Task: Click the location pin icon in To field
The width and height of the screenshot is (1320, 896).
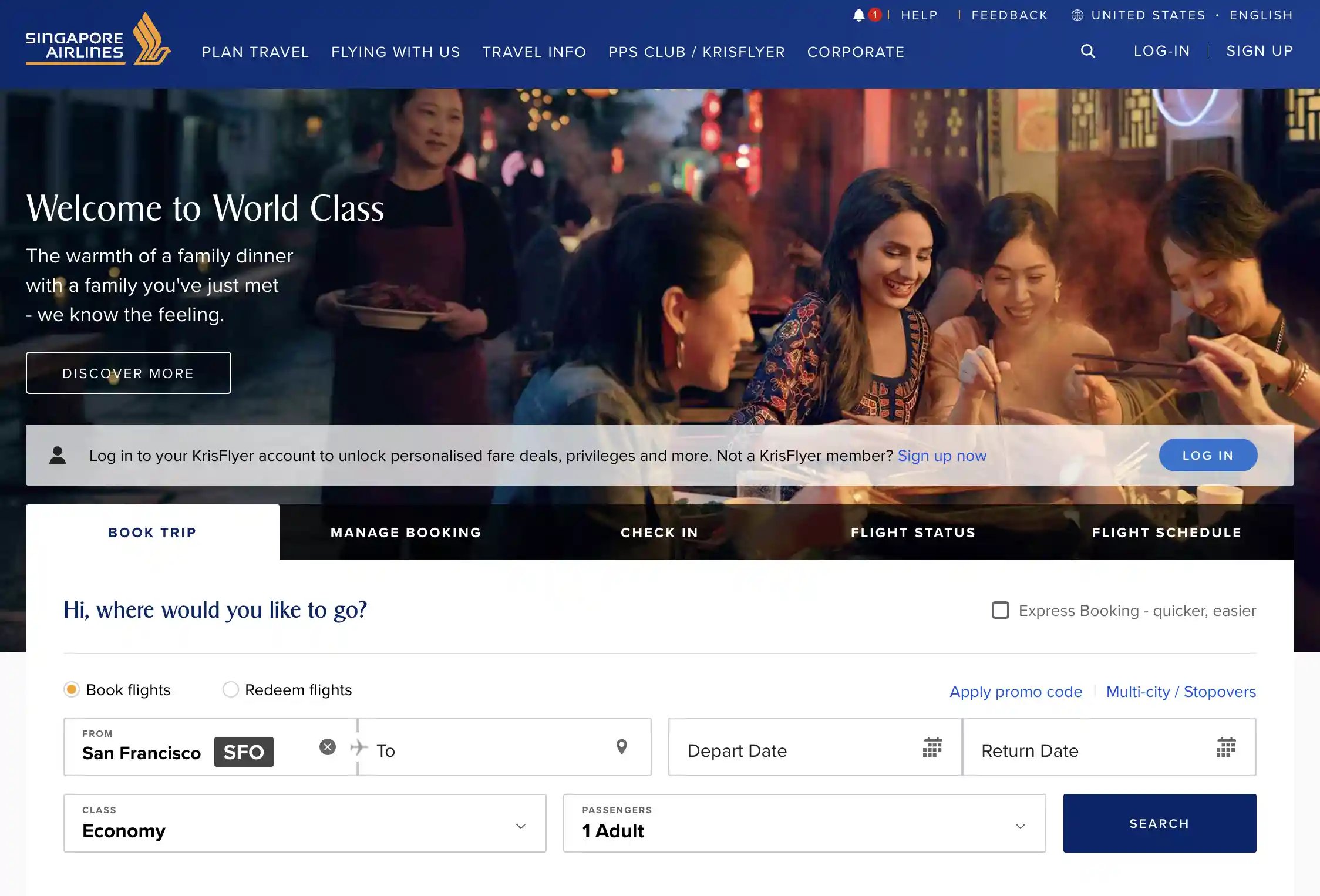Action: click(x=622, y=747)
